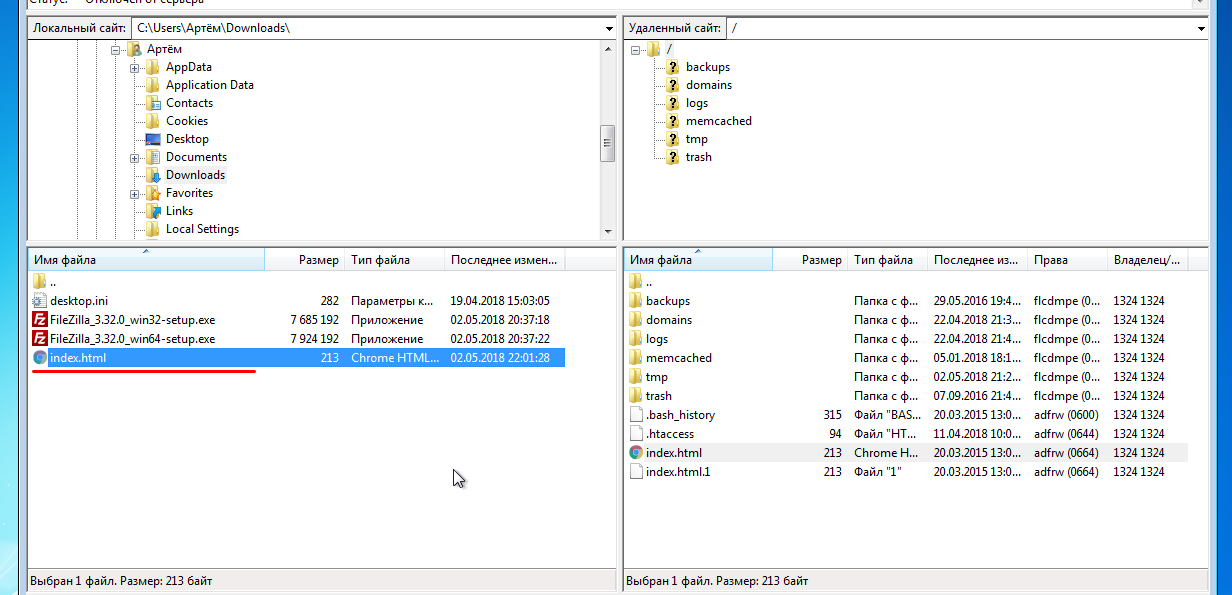Click the Chrome icon of local index.html
The width and height of the screenshot is (1232, 595).
click(40, 358)
